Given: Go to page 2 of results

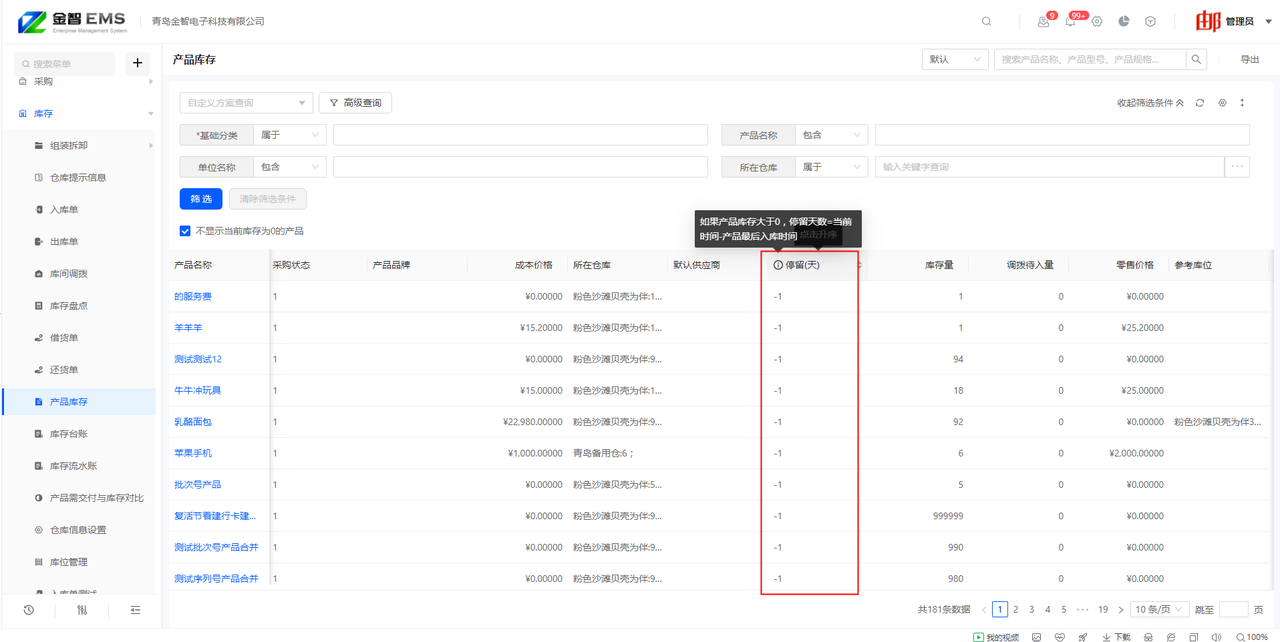Looking at the screenshot, I should pyautogui.click(x=1016, y=609).
